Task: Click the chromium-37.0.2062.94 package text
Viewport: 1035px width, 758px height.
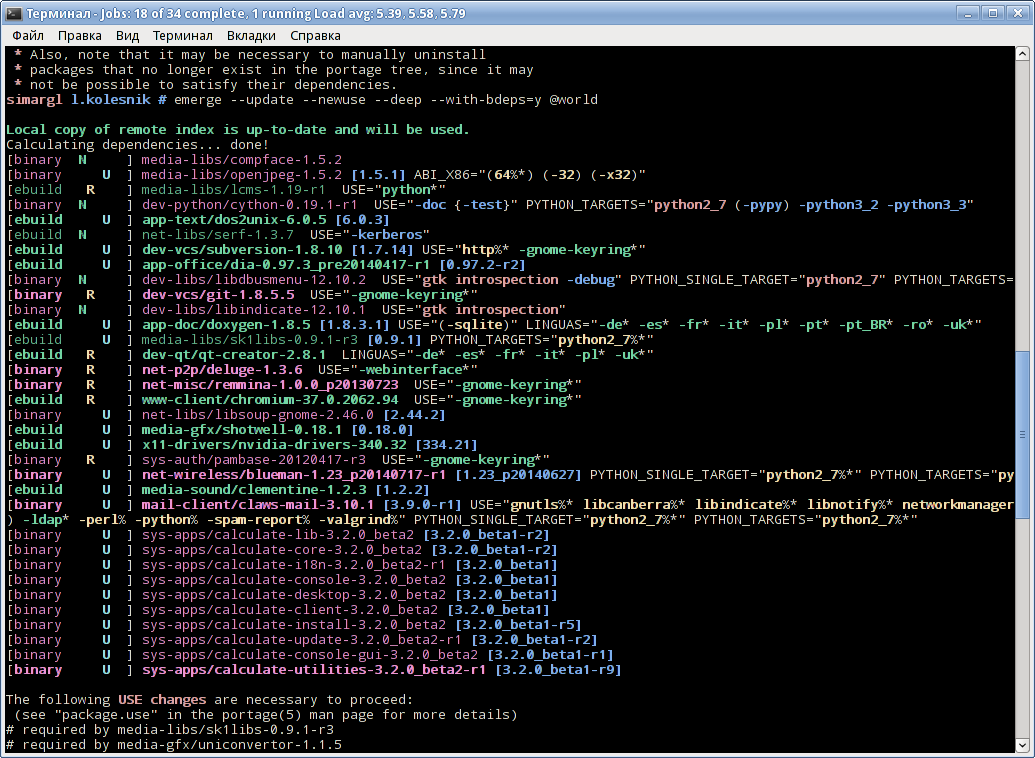Action: (270, 399)
